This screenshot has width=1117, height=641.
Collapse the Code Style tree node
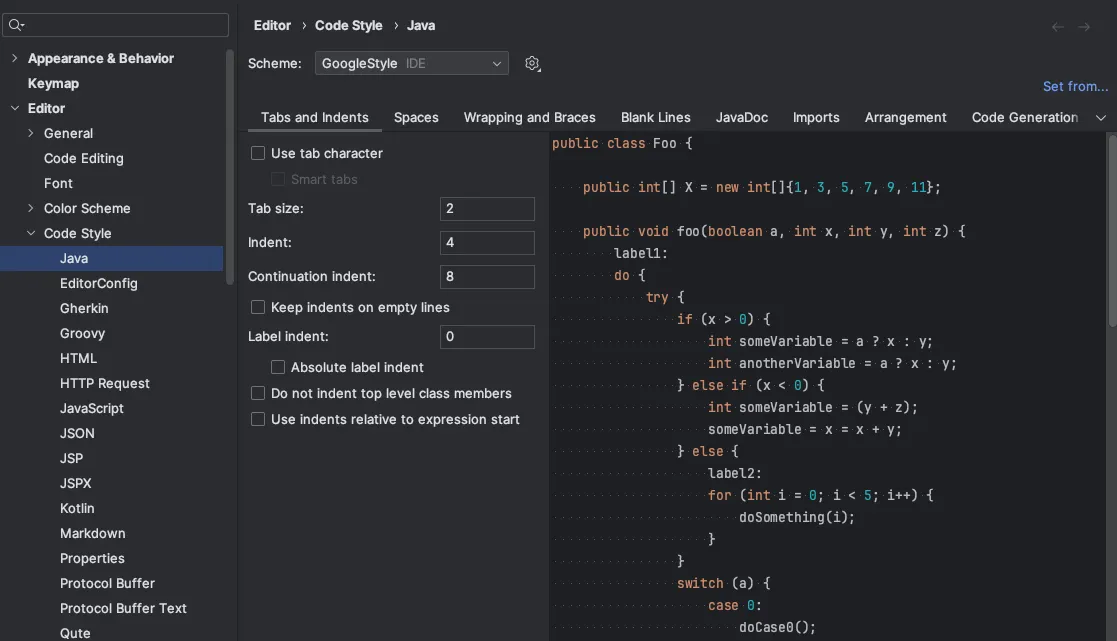(x=31, y=234)
